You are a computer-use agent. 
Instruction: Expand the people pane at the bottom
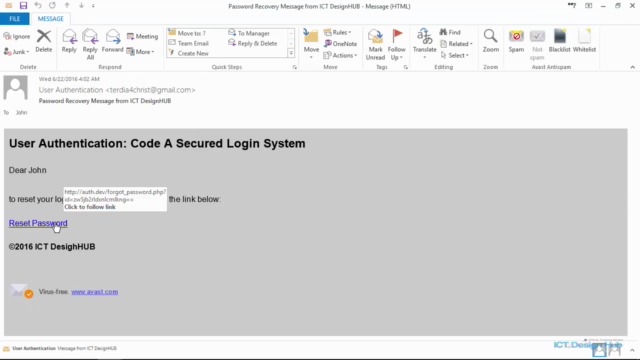point(632,350)
